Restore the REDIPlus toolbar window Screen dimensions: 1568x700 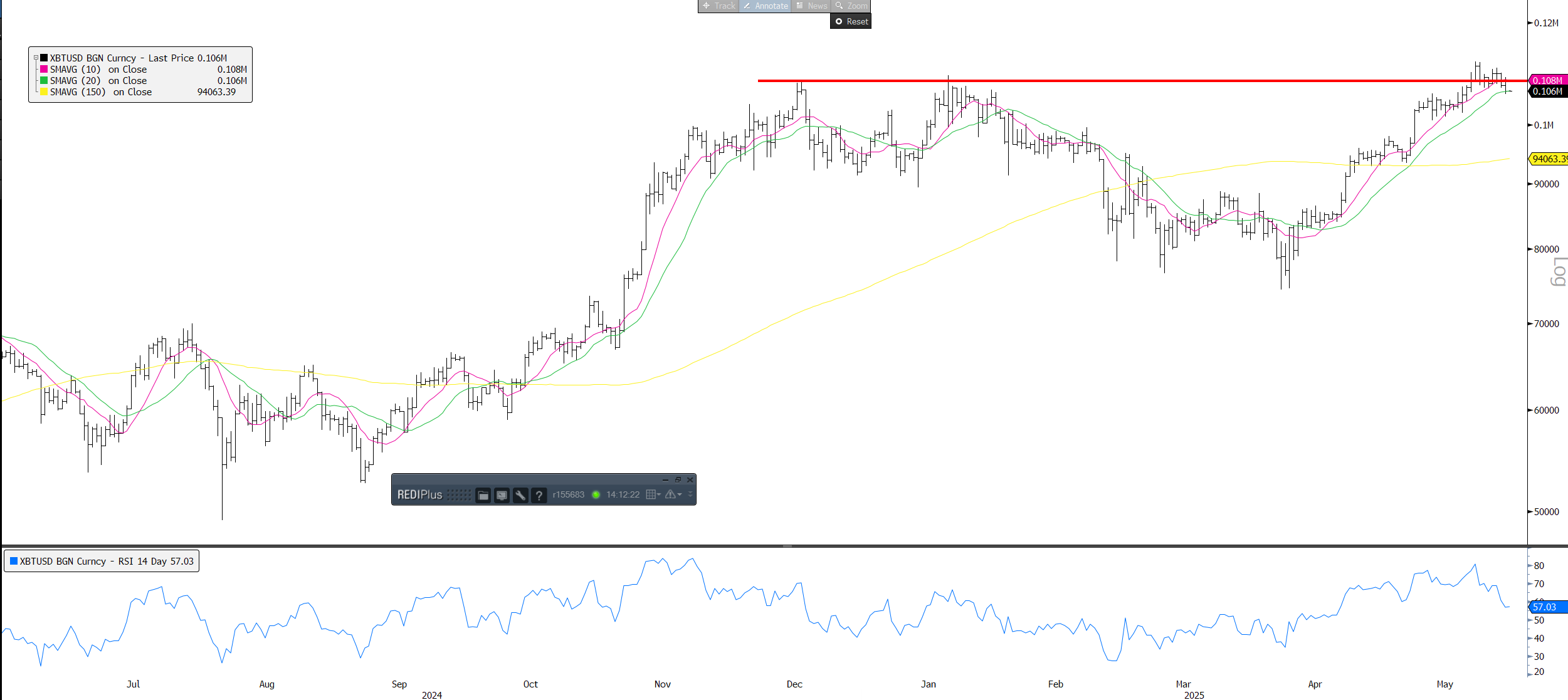[678, 479]
